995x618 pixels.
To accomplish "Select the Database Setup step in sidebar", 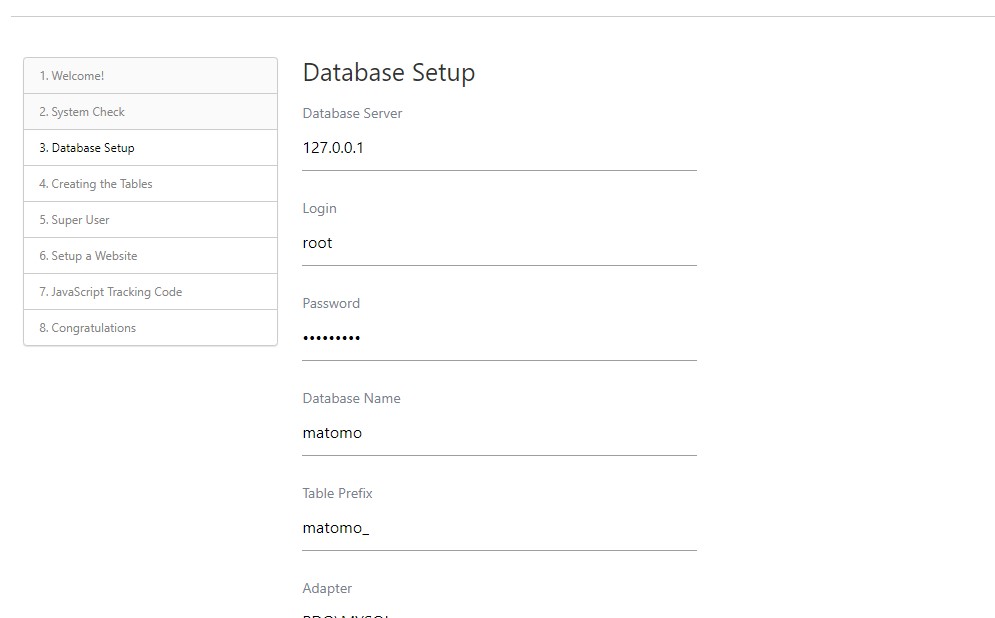I will (x=87, y=148).
